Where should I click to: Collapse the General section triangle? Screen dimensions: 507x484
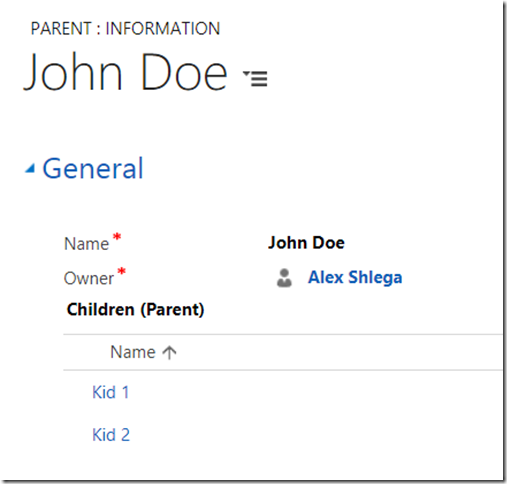(30, 168)
